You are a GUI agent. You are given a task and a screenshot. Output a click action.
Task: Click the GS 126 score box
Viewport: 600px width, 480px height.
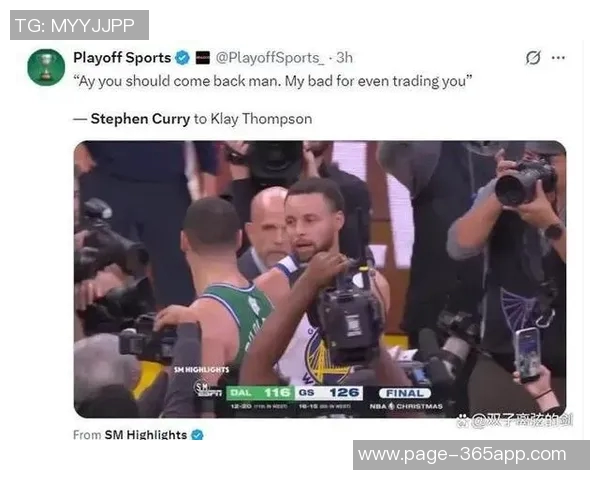(329, 393)
